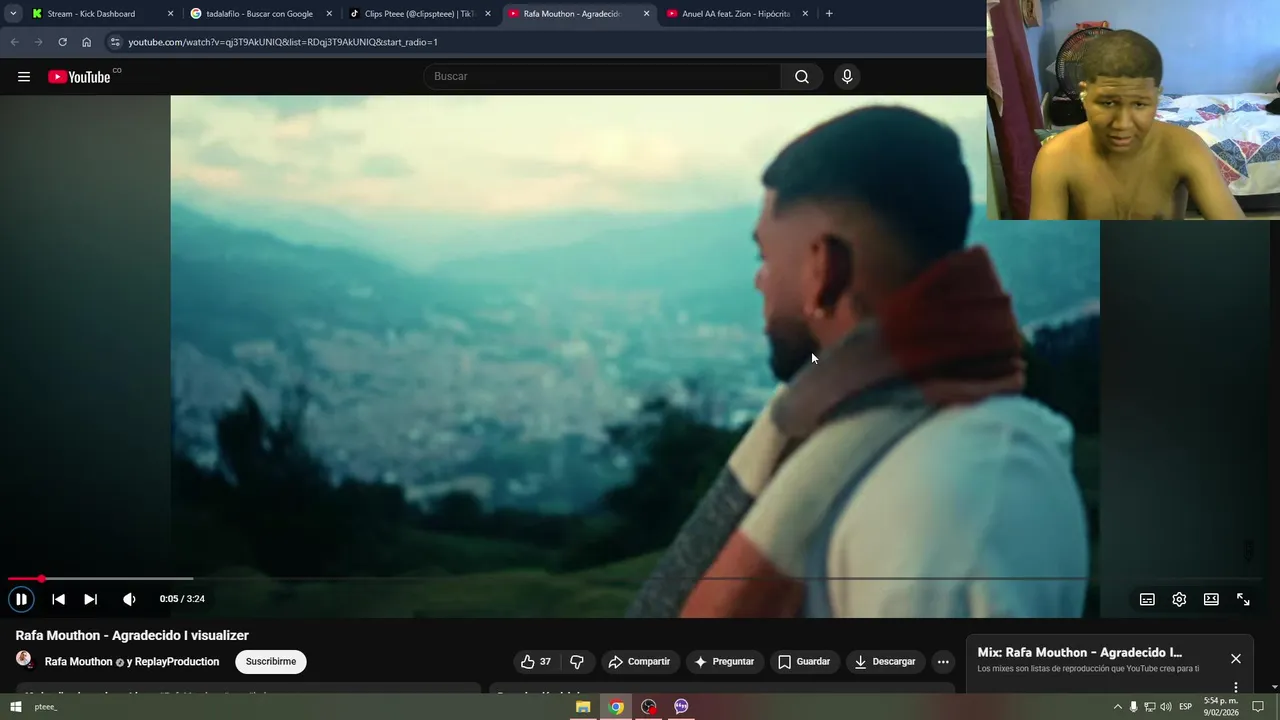This screenshot has height=720, width=1280.
Task: Enter full screen mode
Action: [1243, 599]
